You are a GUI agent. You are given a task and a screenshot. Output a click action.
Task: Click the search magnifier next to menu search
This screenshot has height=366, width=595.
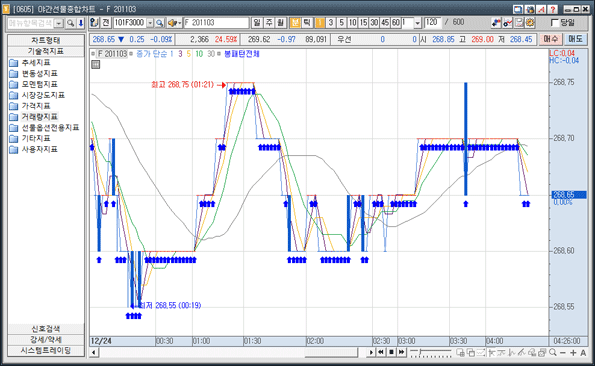tap(70, 23)
